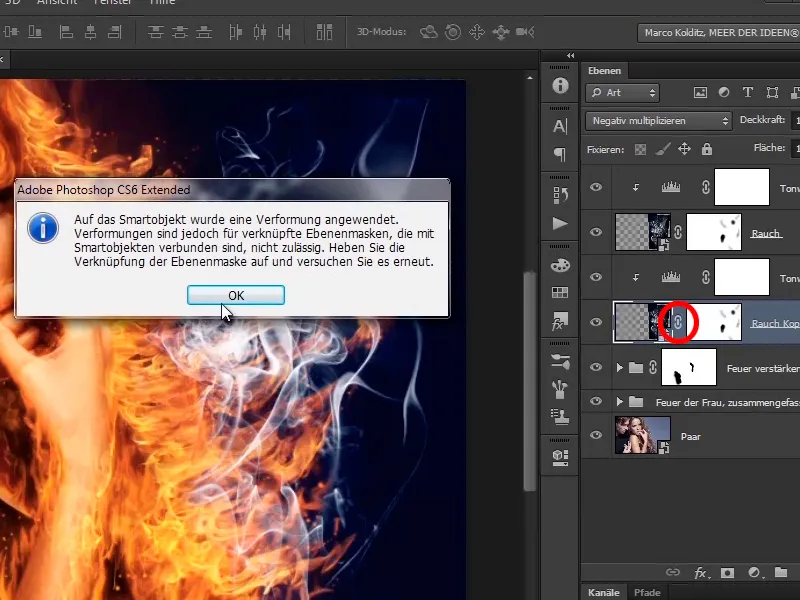800x600 pixels.
Task: Open the layer filter type dropdown Art
Action: (x=622, y=93)
